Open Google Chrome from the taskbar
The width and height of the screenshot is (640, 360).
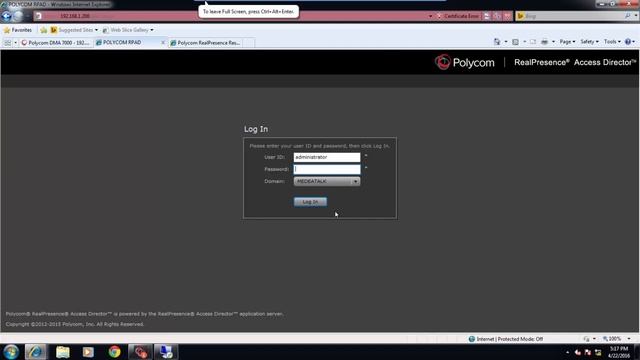coord(114,352)
